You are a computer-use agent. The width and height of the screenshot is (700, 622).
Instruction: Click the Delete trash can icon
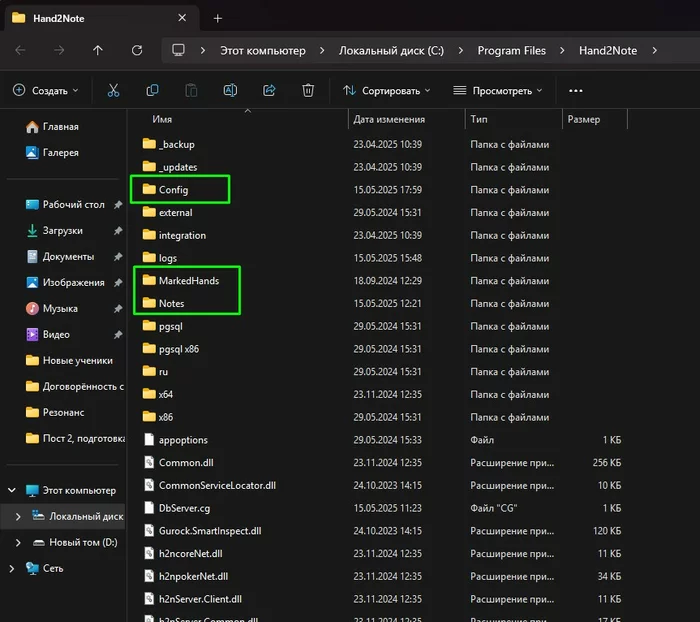(x=308, y=91)
